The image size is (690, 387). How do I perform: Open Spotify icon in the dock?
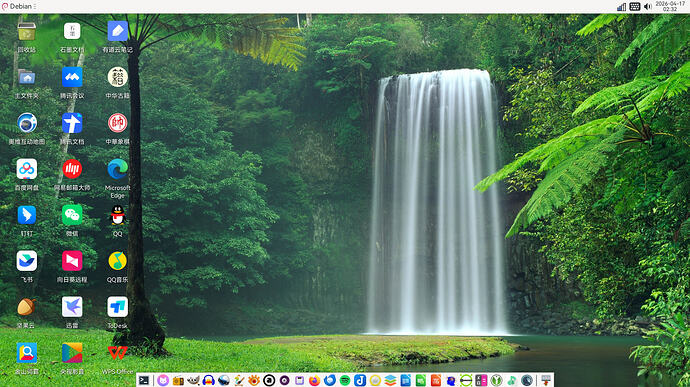point(345,380)
